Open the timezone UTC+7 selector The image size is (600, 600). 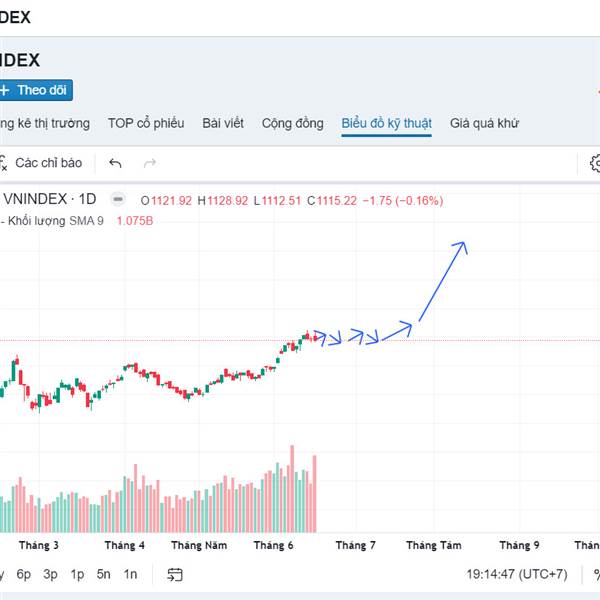point(516,574)
